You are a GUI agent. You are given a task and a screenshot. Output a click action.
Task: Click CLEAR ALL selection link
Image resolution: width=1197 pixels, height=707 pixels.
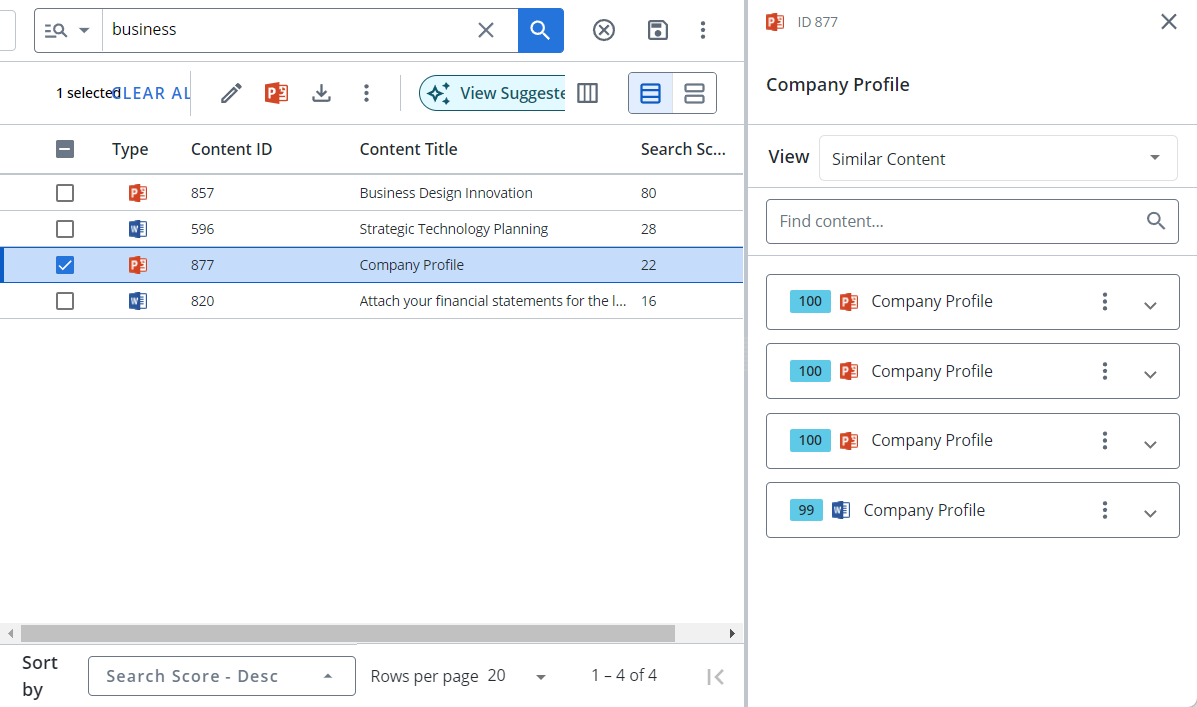coord(151,93)
